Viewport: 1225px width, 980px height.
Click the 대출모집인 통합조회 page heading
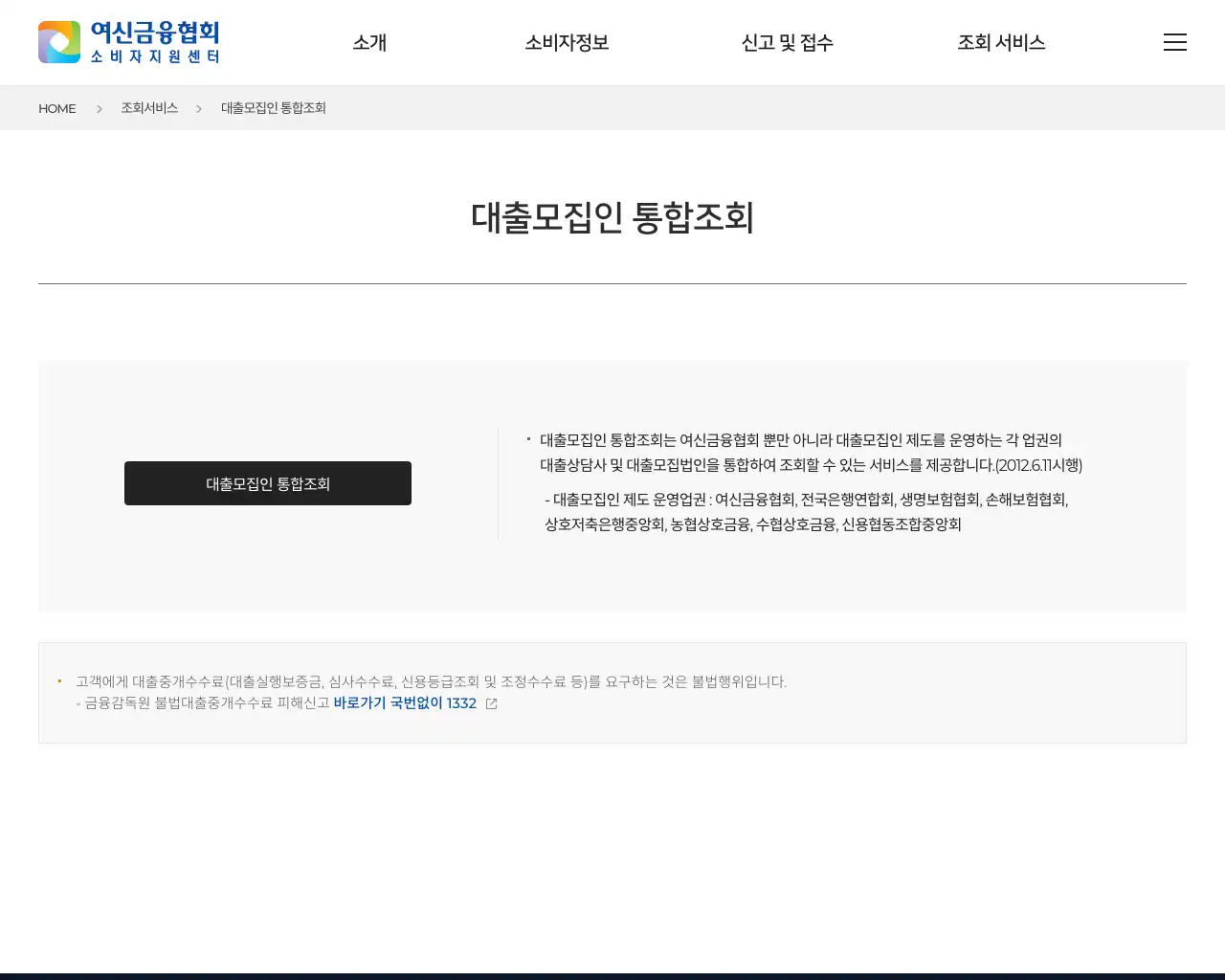point(612,217)
